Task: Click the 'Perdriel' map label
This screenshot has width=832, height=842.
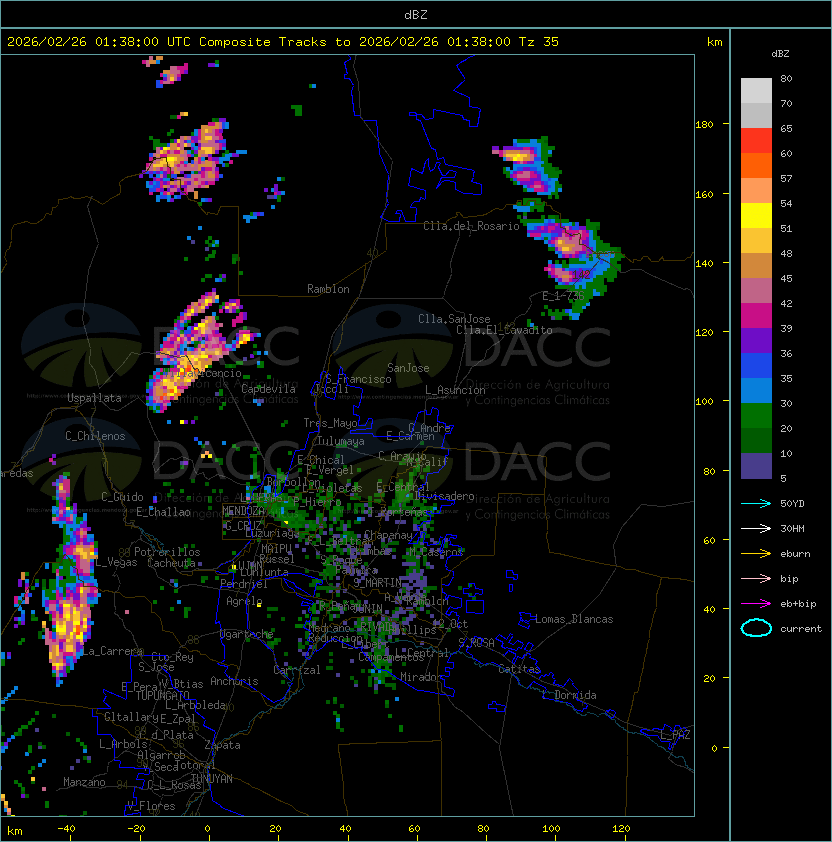Action: click(244, 584)
